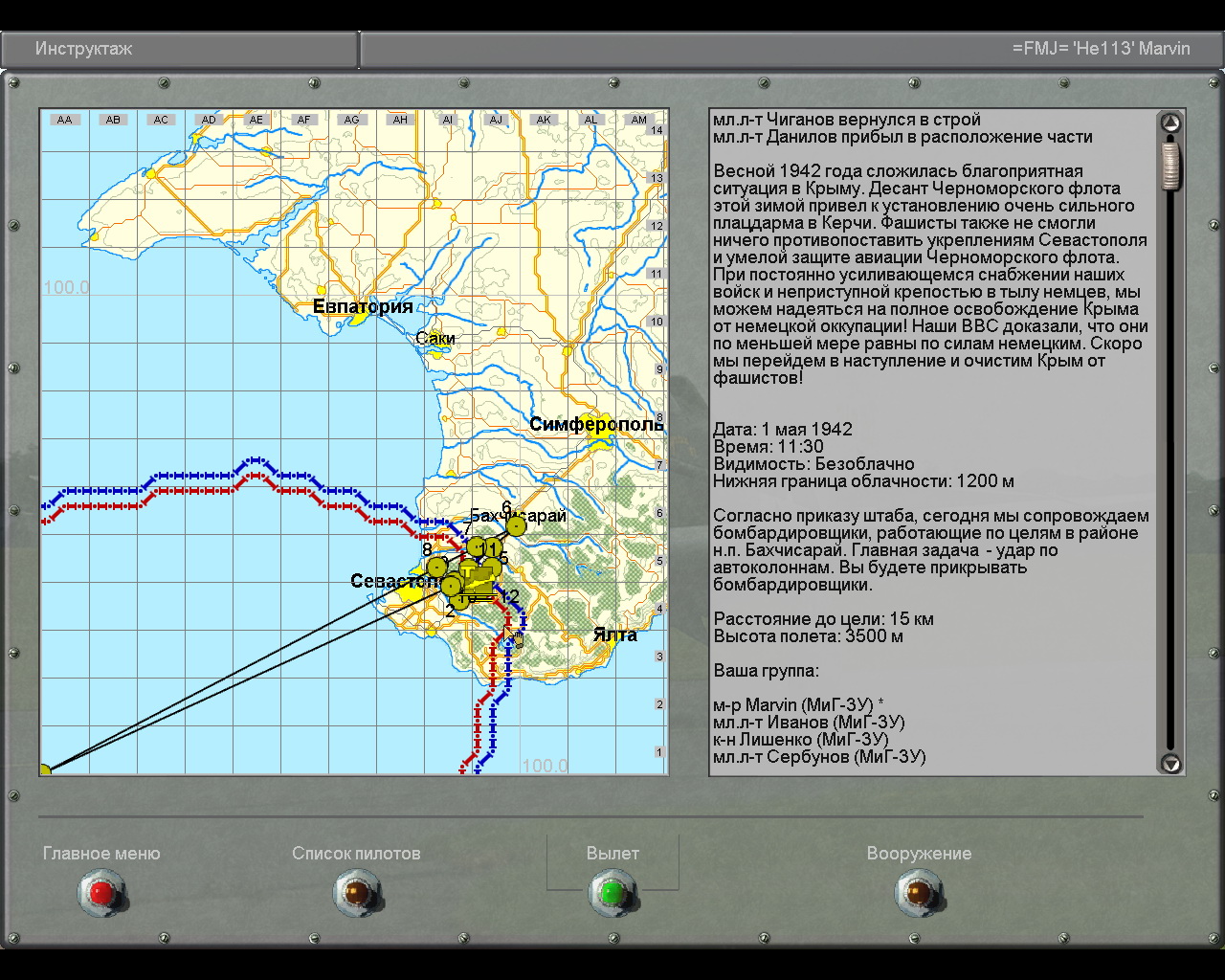Click map grid column header AD

[x=209, y=120]
